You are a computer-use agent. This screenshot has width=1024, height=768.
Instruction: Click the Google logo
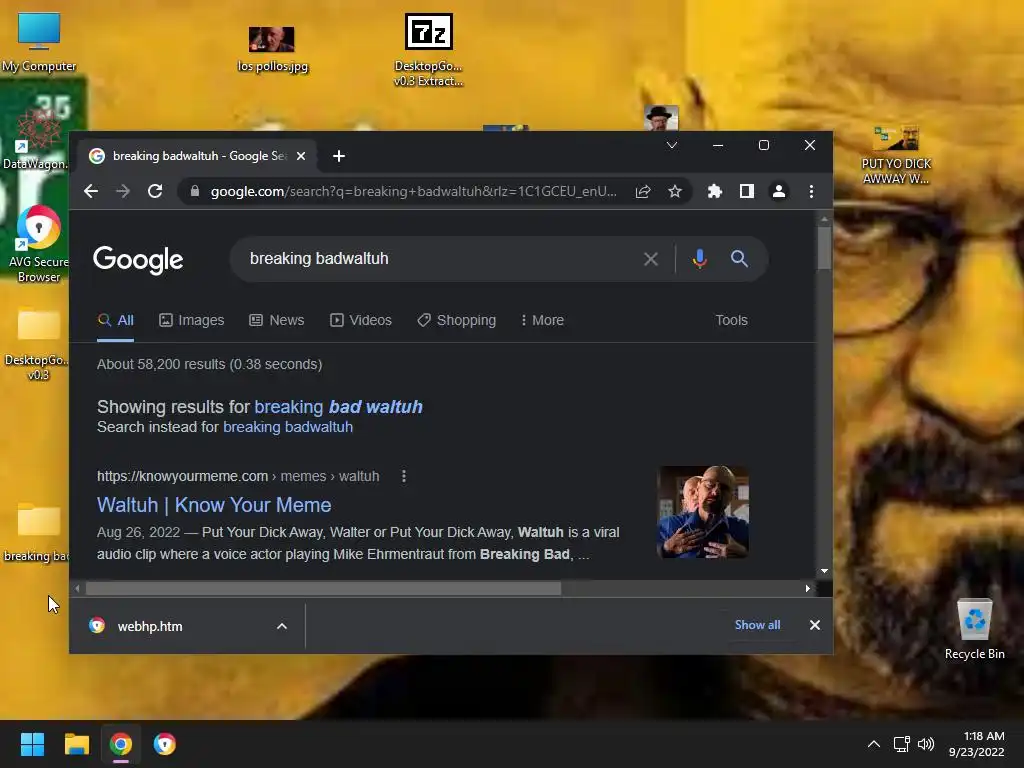138,260
